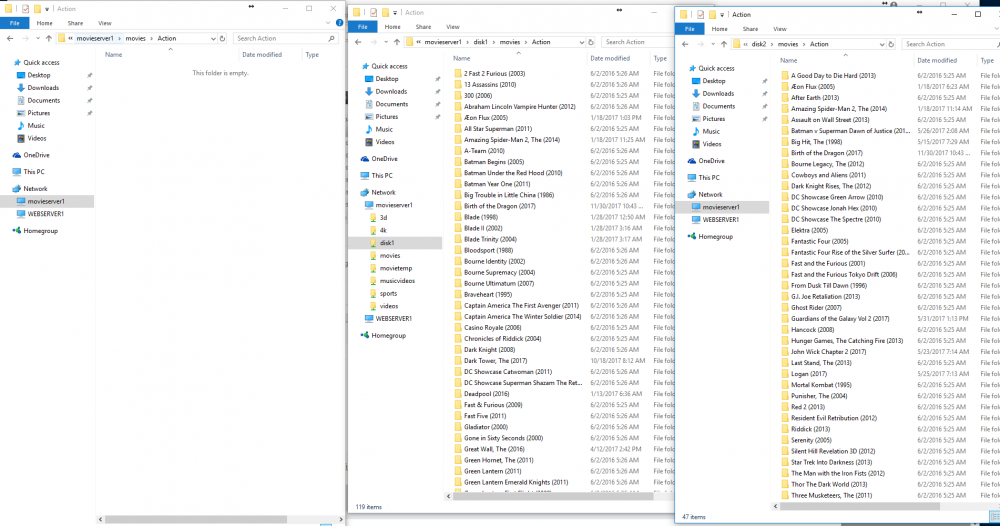Click the properties checkmark icon in right window title bar
Viewport: 1000px width, 526px height.
(x=700, y=14)
